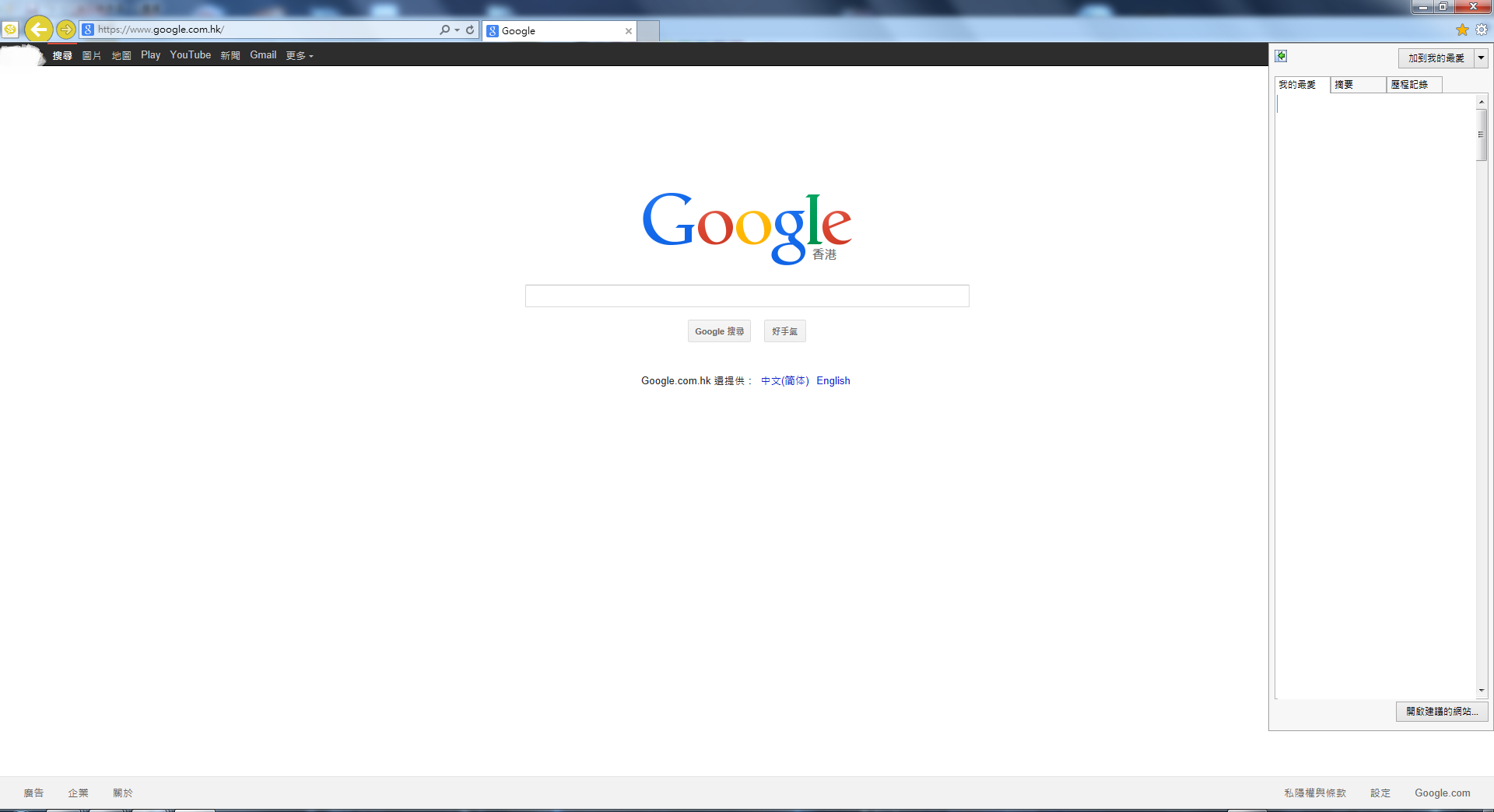Click the favorites panel scrollbar up arrow
Image resolution: width=1494 pixels, height=812 pixels.
point(1482,102)
